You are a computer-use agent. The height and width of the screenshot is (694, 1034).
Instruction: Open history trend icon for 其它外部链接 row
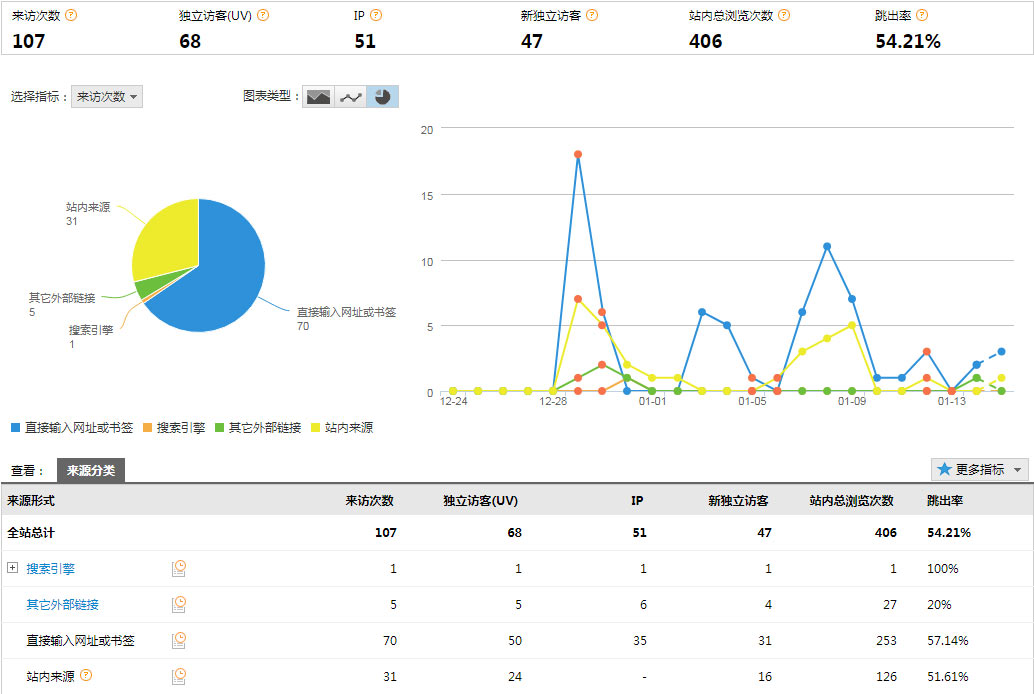(x=179, y=604)
